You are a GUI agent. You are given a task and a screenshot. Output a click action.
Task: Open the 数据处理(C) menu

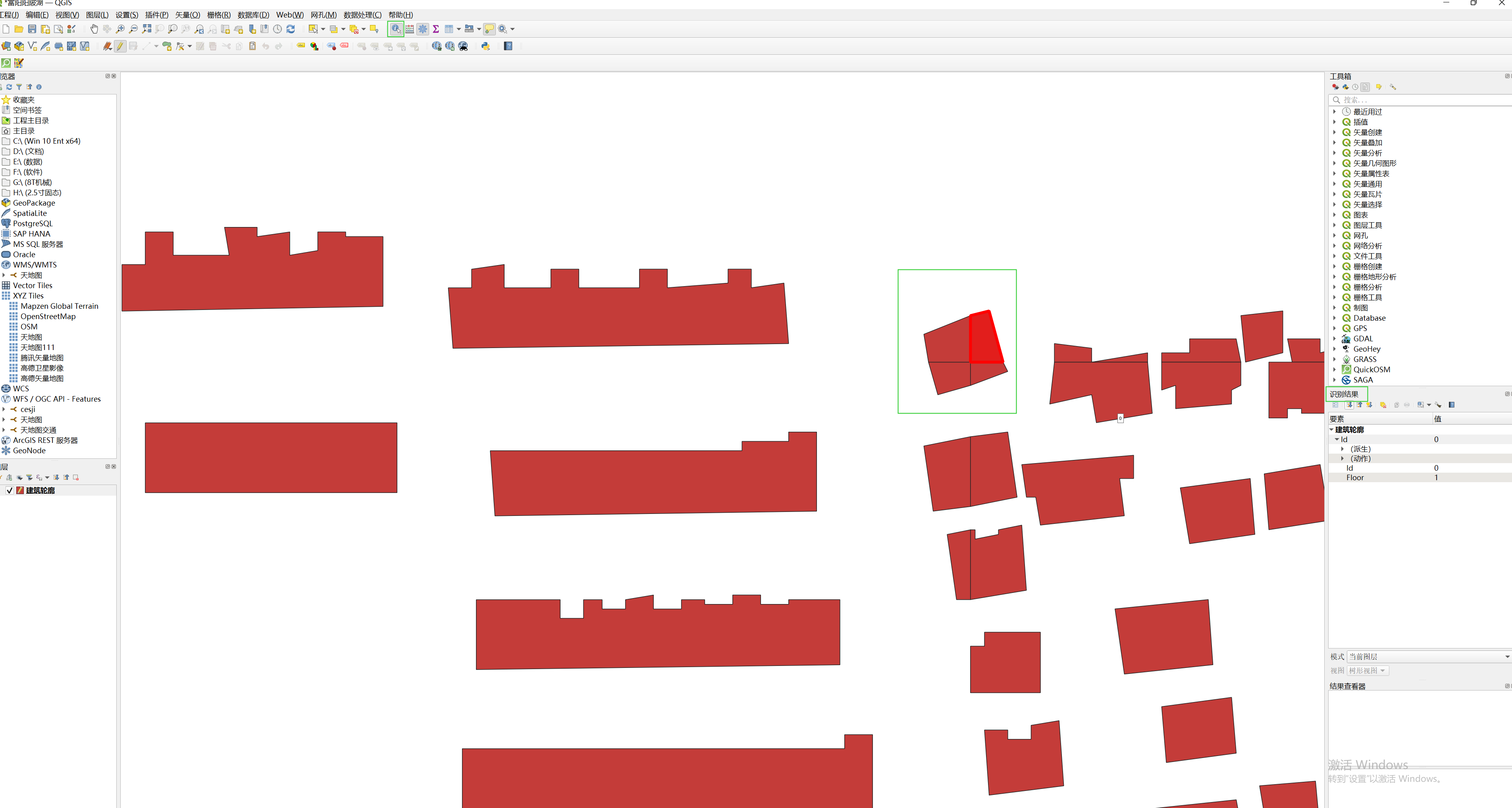362,15
